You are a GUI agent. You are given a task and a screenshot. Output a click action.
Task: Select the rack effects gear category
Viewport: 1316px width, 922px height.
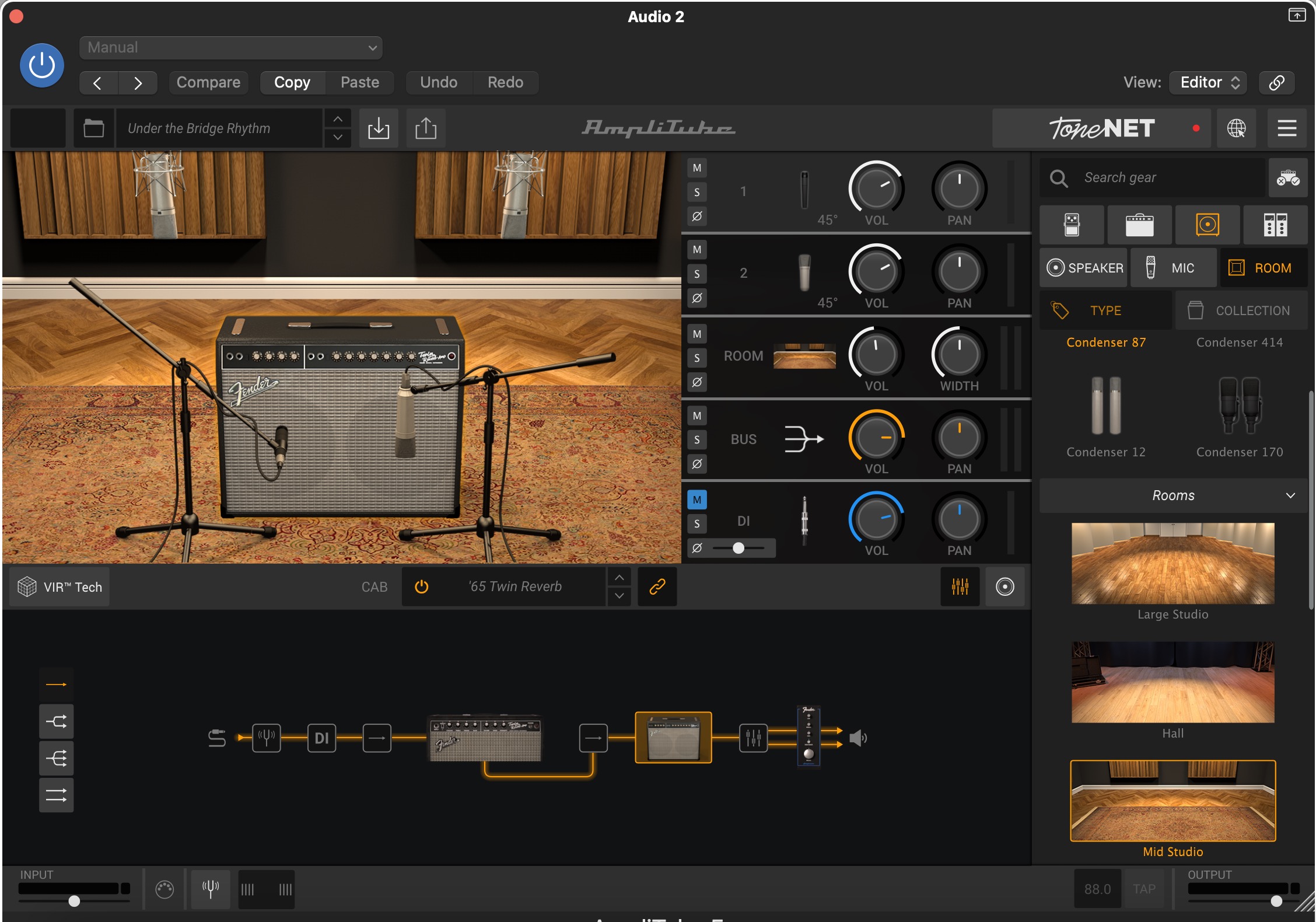point(1275,225)
